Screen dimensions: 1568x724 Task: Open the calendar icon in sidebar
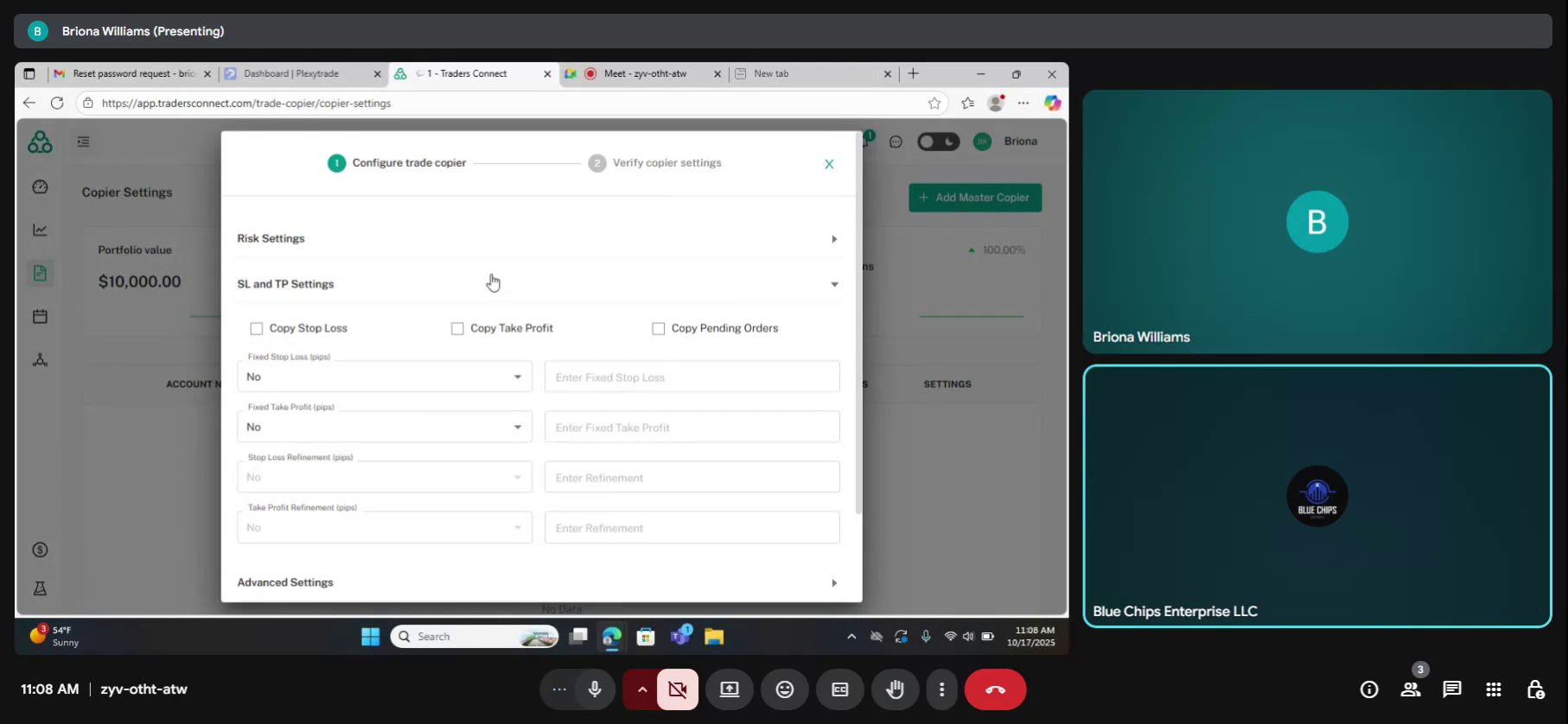tap(40, 316)
